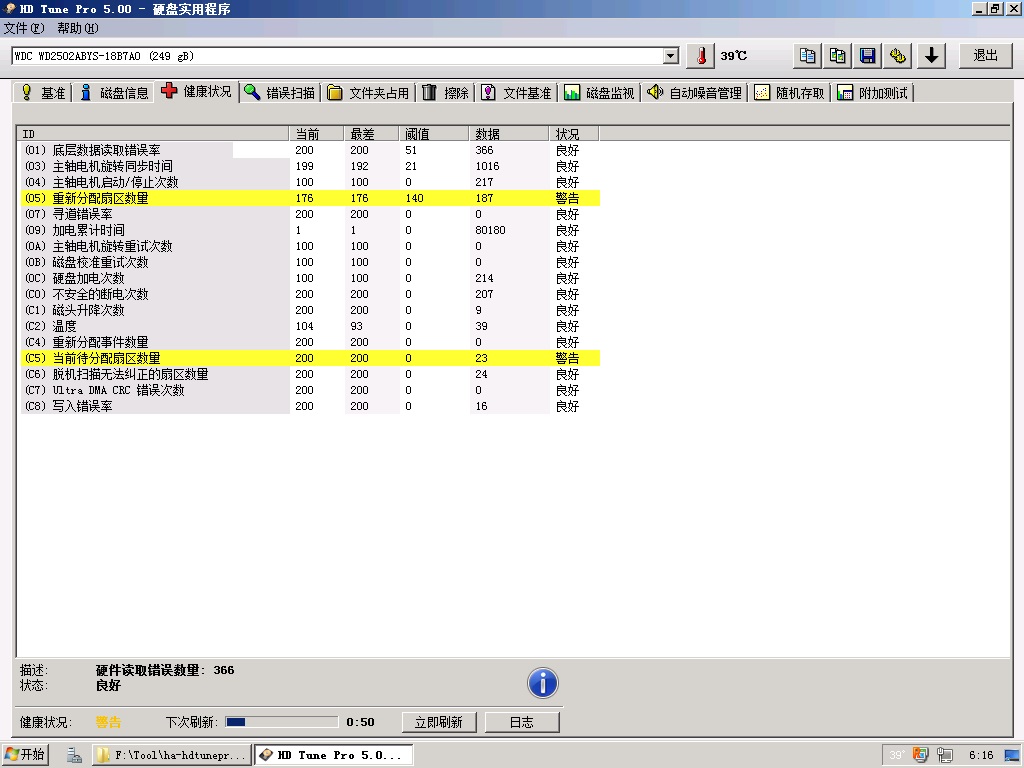Image resolution: width=1024 pixels, height=768 pixels.
Task: Select the (0C) 硬盘加电次数 row
Action: pos(310,278)
